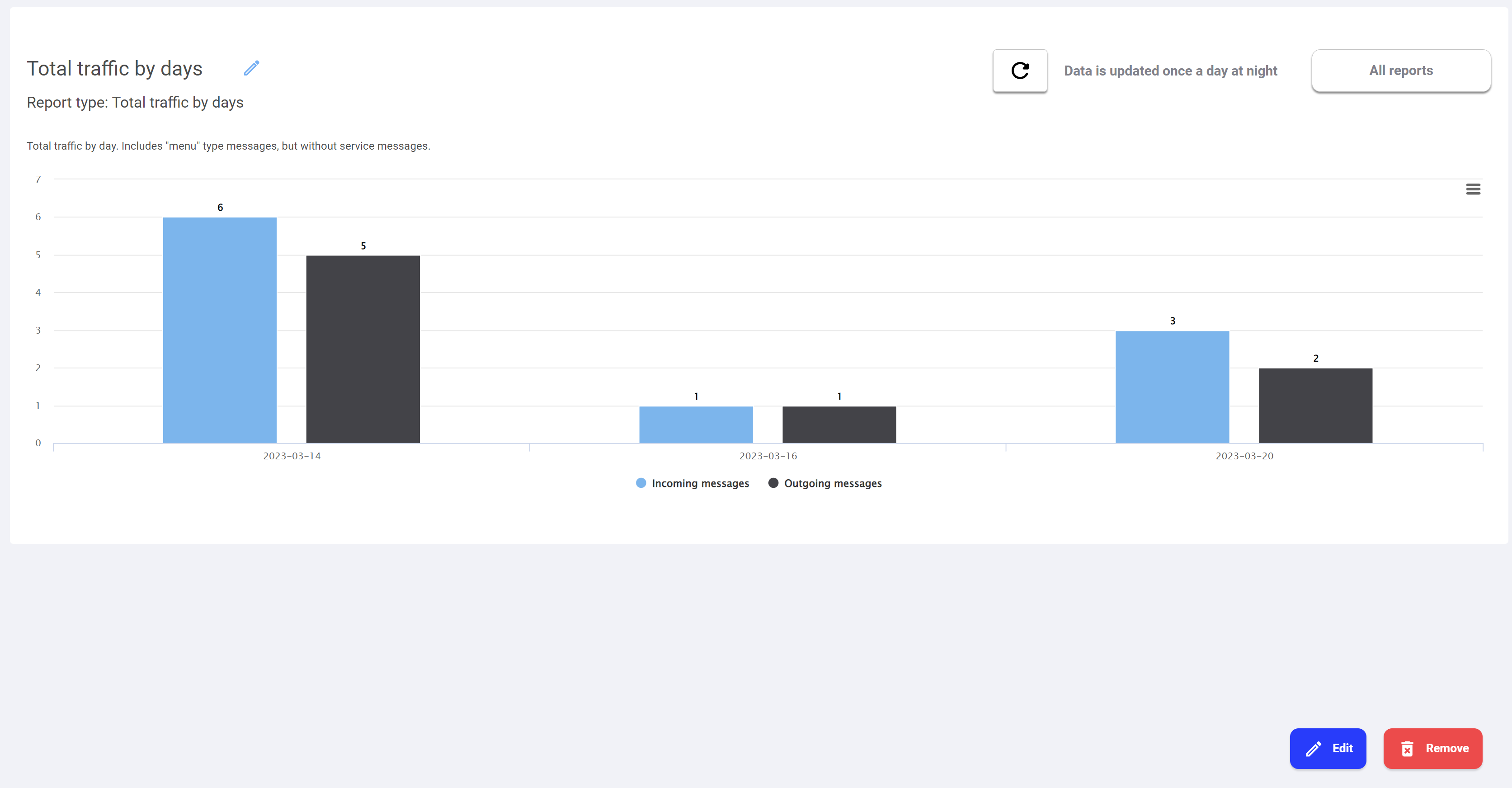Click the red Remove button
The width and height of the screenshot is (1512, 788).
tap(1433, 748)
